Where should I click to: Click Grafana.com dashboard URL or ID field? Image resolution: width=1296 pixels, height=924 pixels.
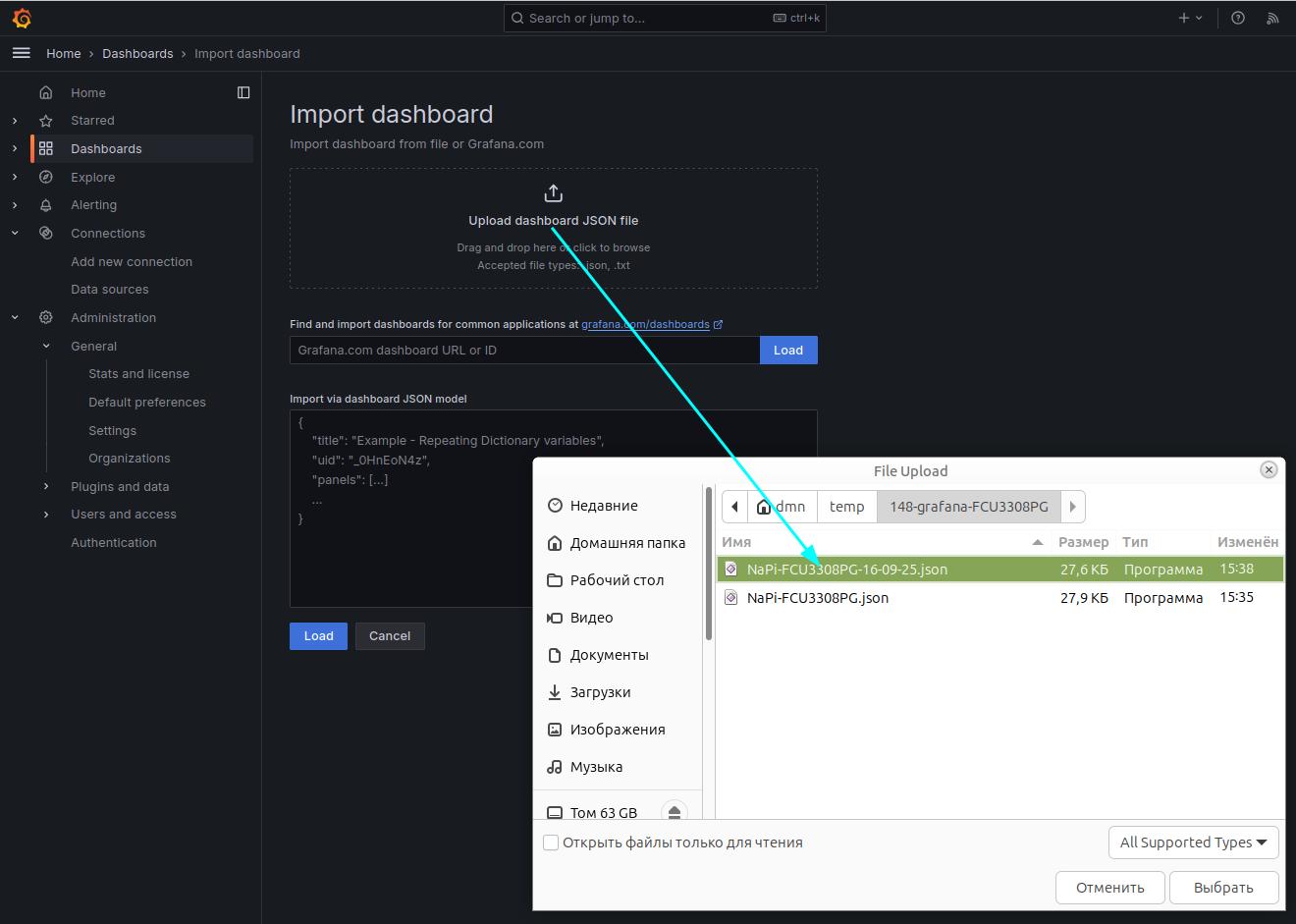pyautogui.click(x=525, y=351)
